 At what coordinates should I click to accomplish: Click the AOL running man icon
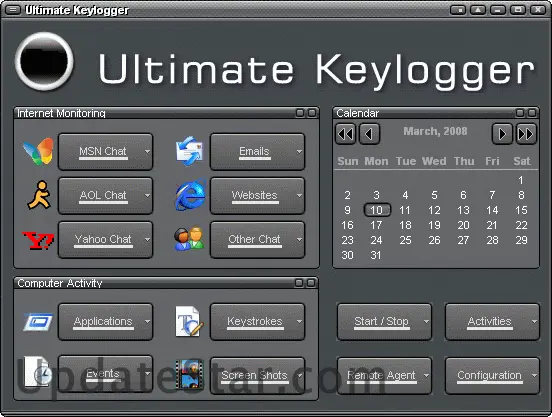click(x=39, y=195)
